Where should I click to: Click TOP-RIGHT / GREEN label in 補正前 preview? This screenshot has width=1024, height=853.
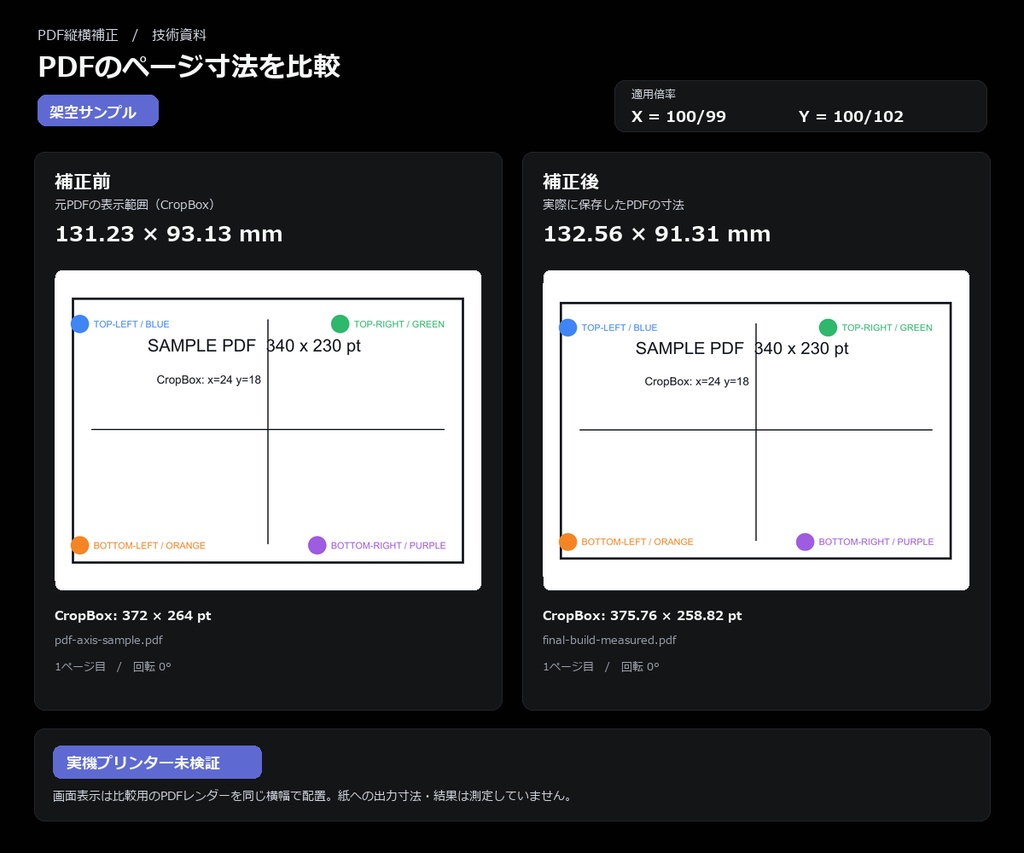tap(399, 324)
